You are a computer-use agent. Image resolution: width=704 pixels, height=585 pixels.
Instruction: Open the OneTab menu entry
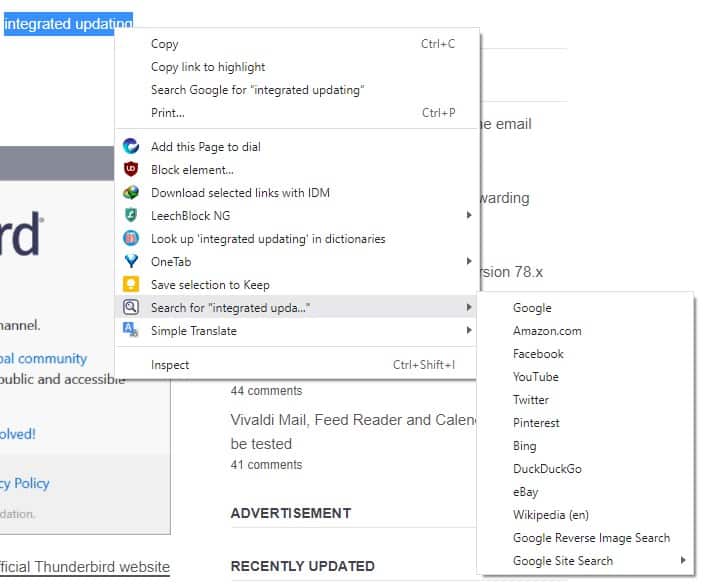[297, 261]
